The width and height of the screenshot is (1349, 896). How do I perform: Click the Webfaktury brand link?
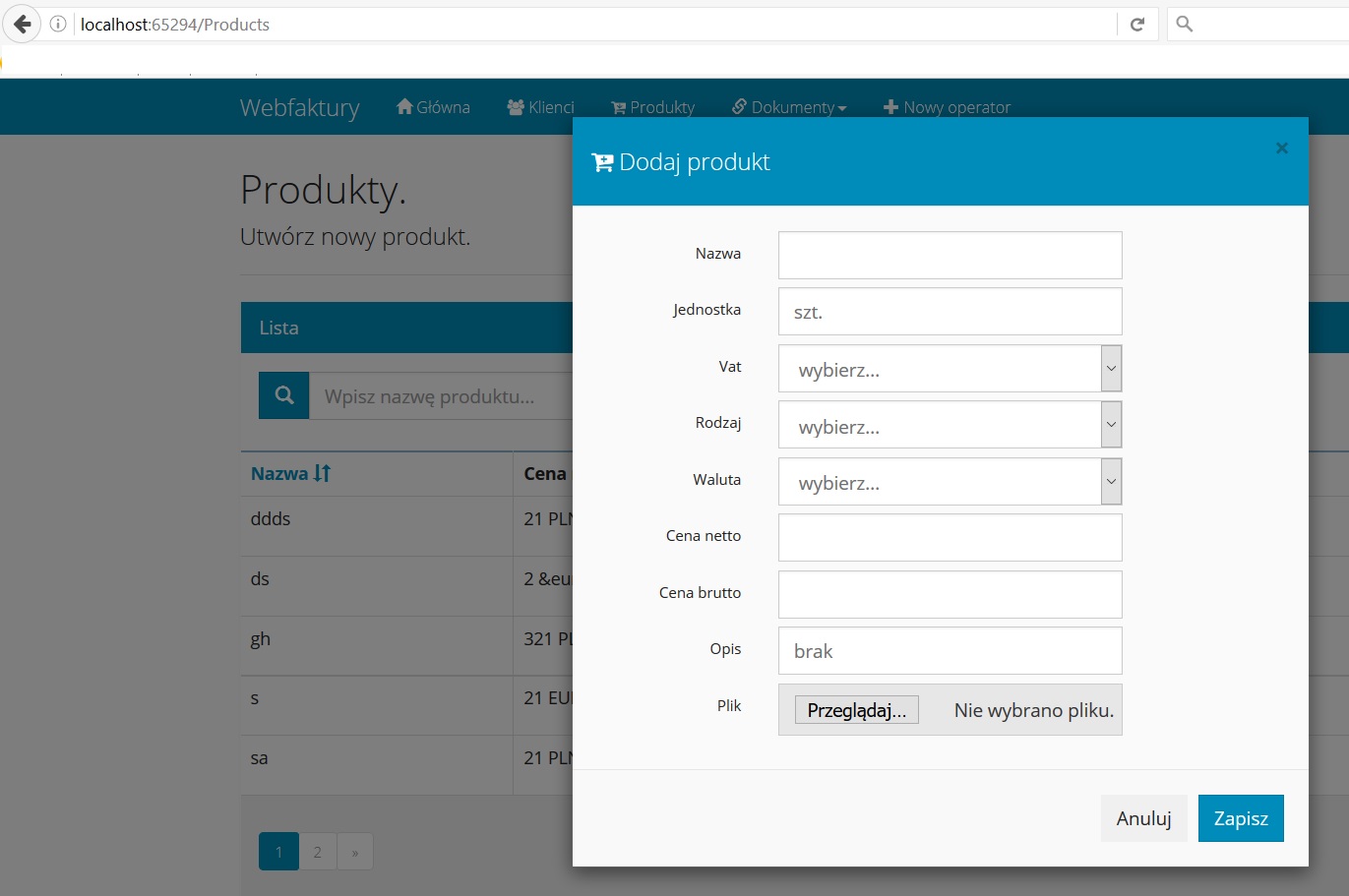(x=299, y=107)
